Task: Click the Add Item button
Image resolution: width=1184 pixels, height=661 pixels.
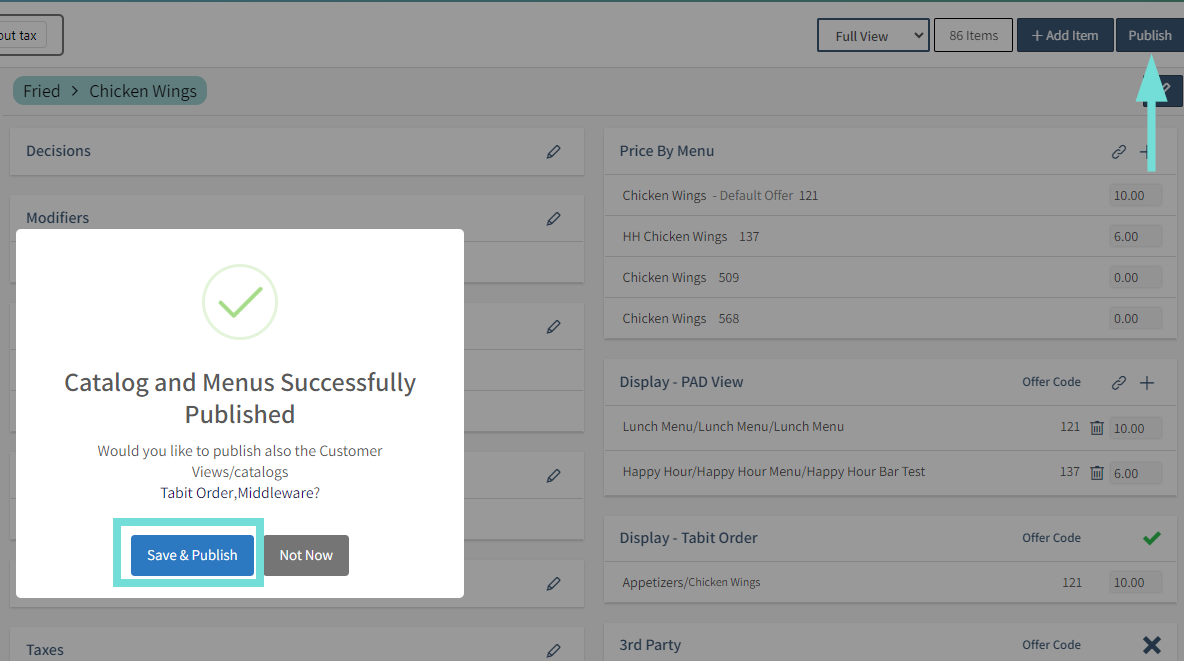Action: pyautogui.click(x=1065, y=36)
